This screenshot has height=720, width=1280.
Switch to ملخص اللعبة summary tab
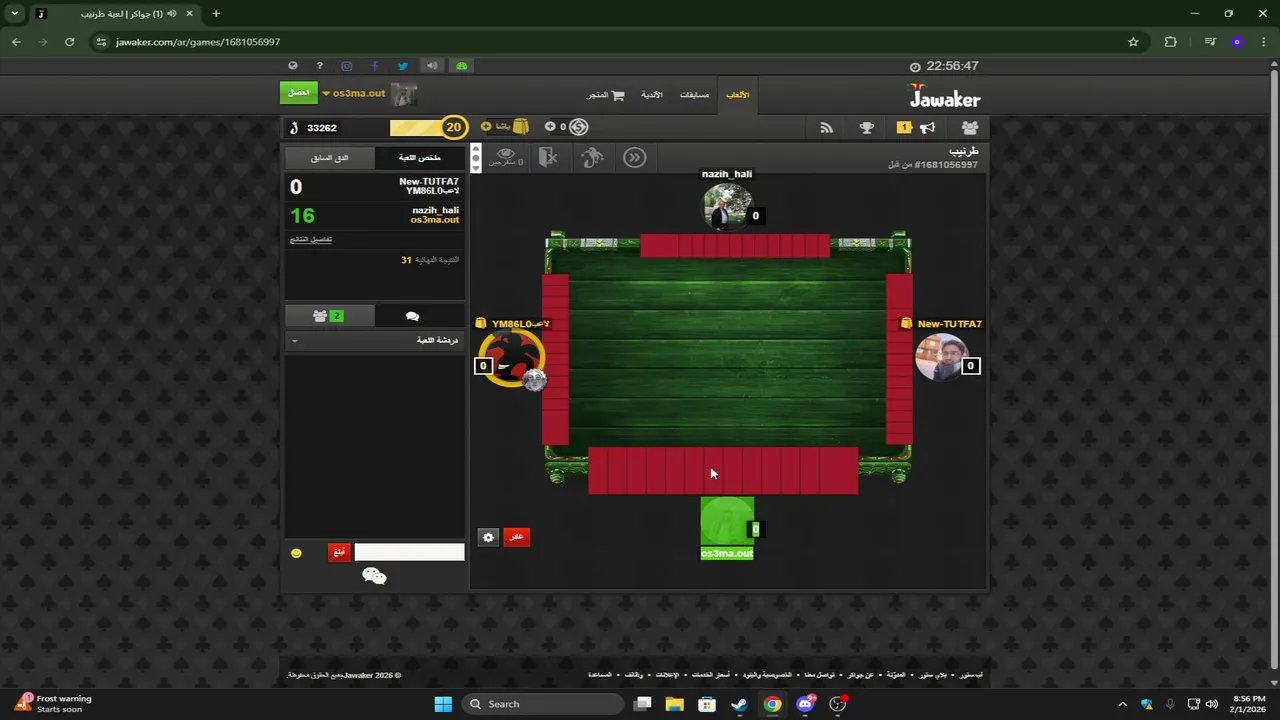click(x=420, y=158)
